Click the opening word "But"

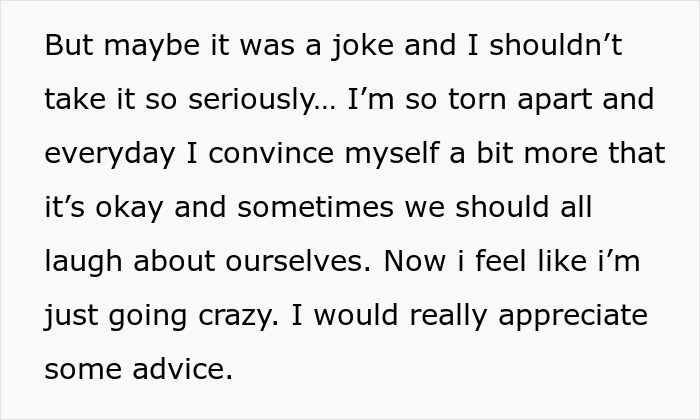tap(69, 45)
